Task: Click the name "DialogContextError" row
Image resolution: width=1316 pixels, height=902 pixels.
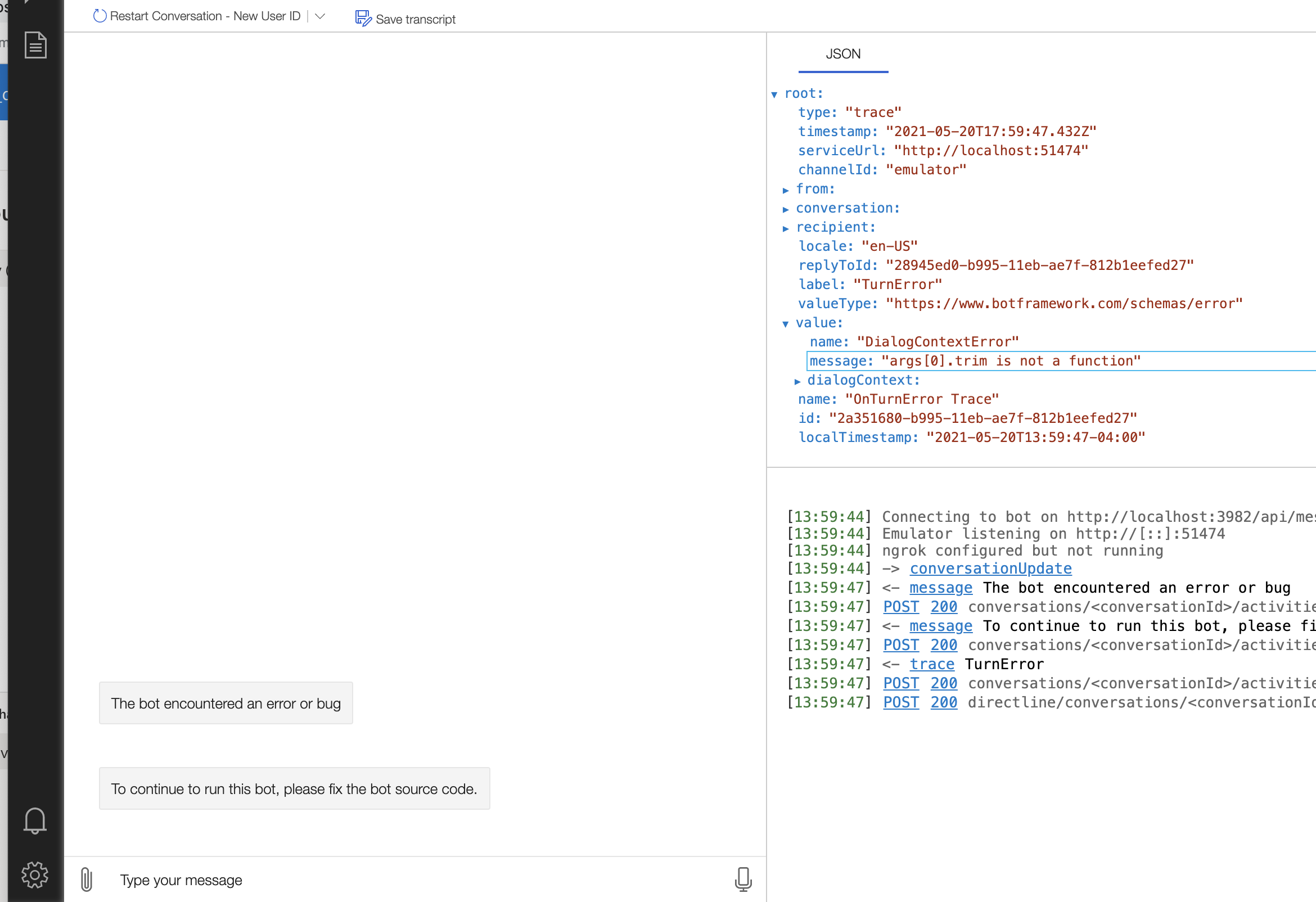Action: (x=914, y=342)
